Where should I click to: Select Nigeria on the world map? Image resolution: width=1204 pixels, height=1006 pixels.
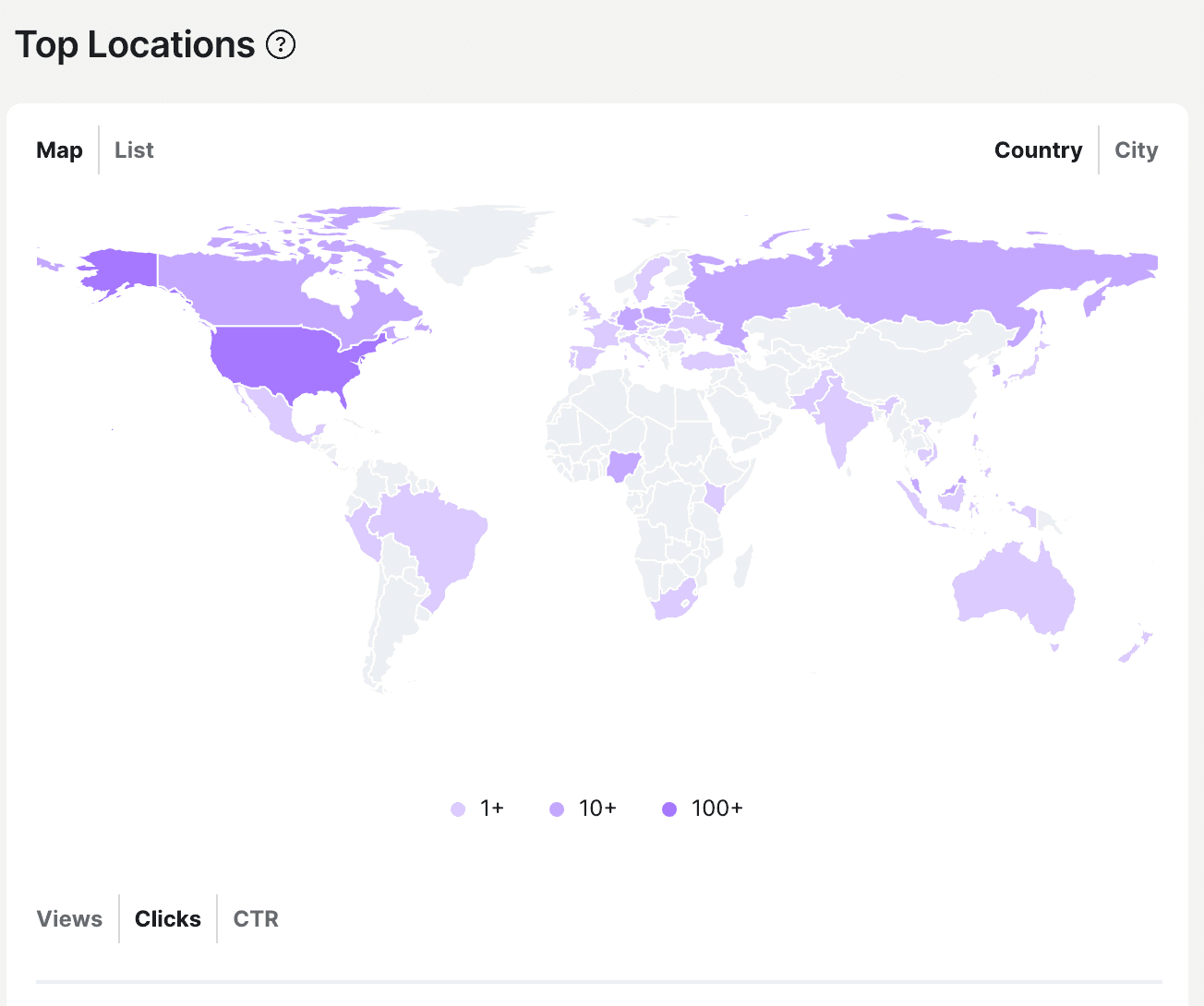(x=621, y=466)
